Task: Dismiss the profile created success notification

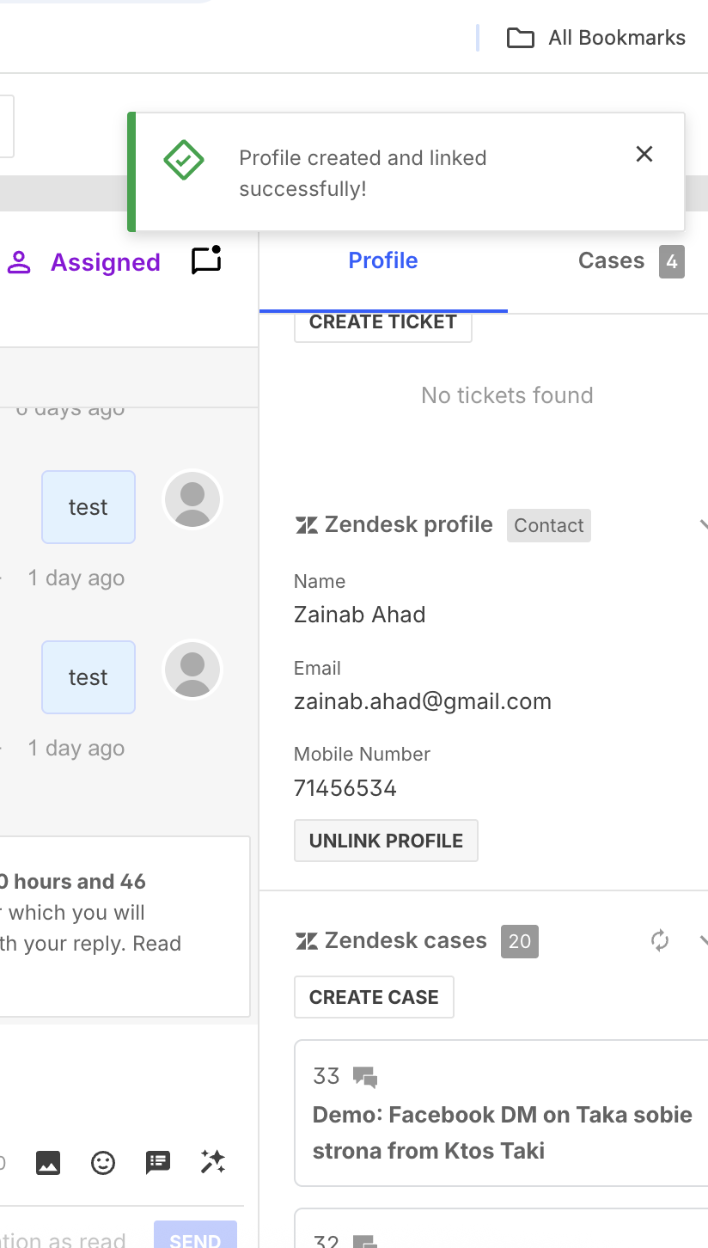Action: pyautogui.click(x=644, y=154)
